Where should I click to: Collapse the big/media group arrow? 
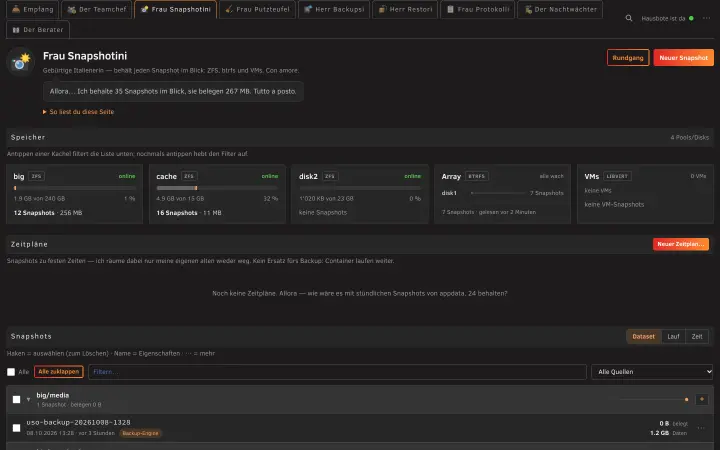(x=28, y=399)
